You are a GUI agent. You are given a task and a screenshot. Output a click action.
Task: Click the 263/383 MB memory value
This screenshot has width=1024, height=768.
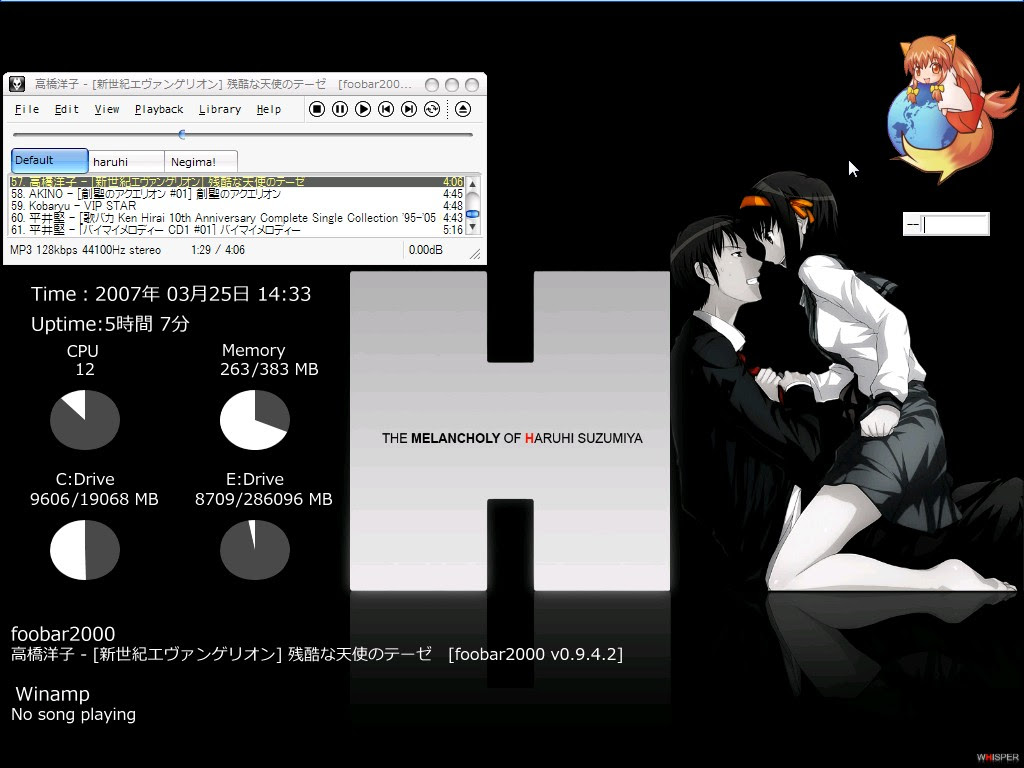[x=269, y=370]
